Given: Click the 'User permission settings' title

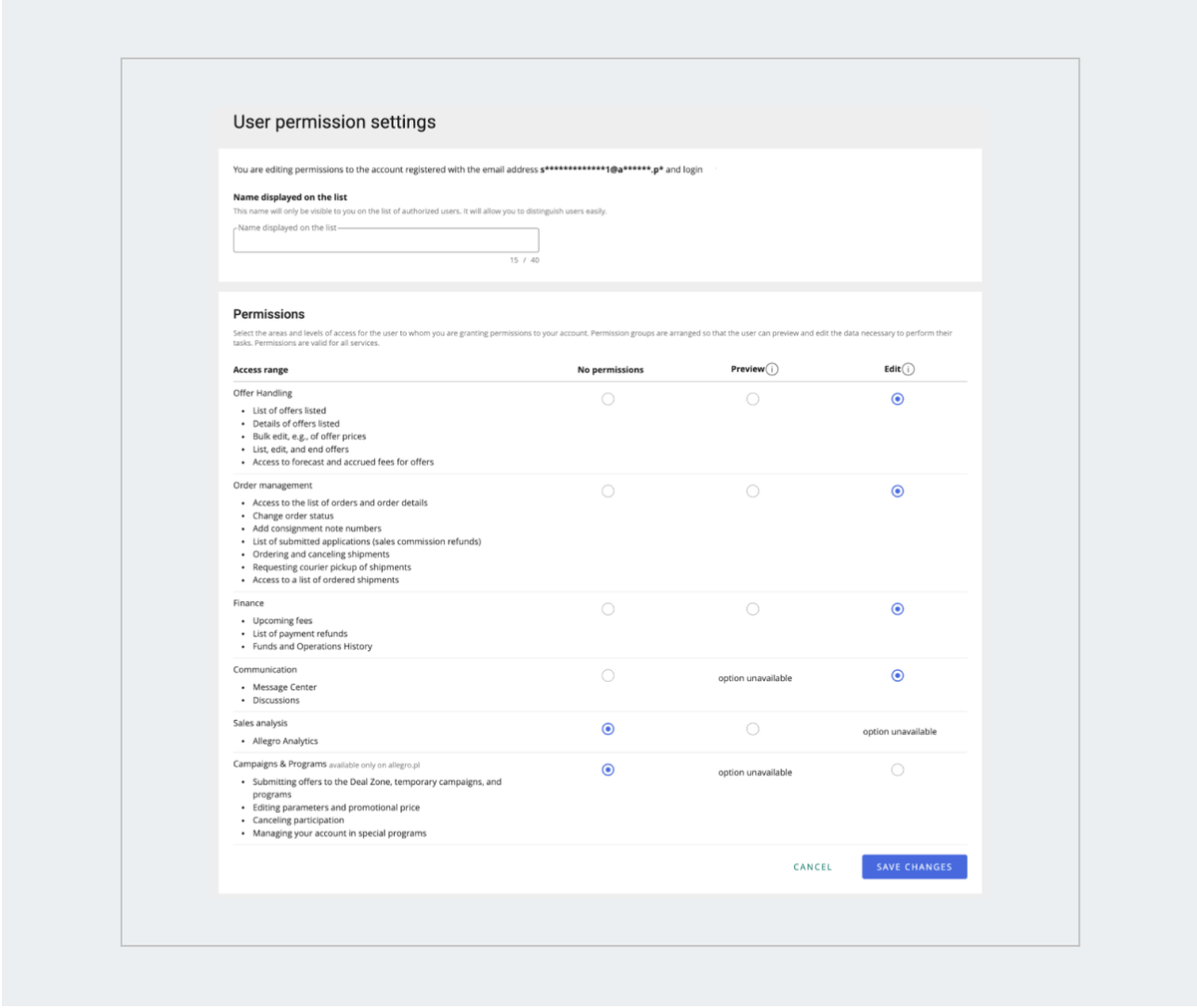Looking at the screenshot, I should pos(334,122).
